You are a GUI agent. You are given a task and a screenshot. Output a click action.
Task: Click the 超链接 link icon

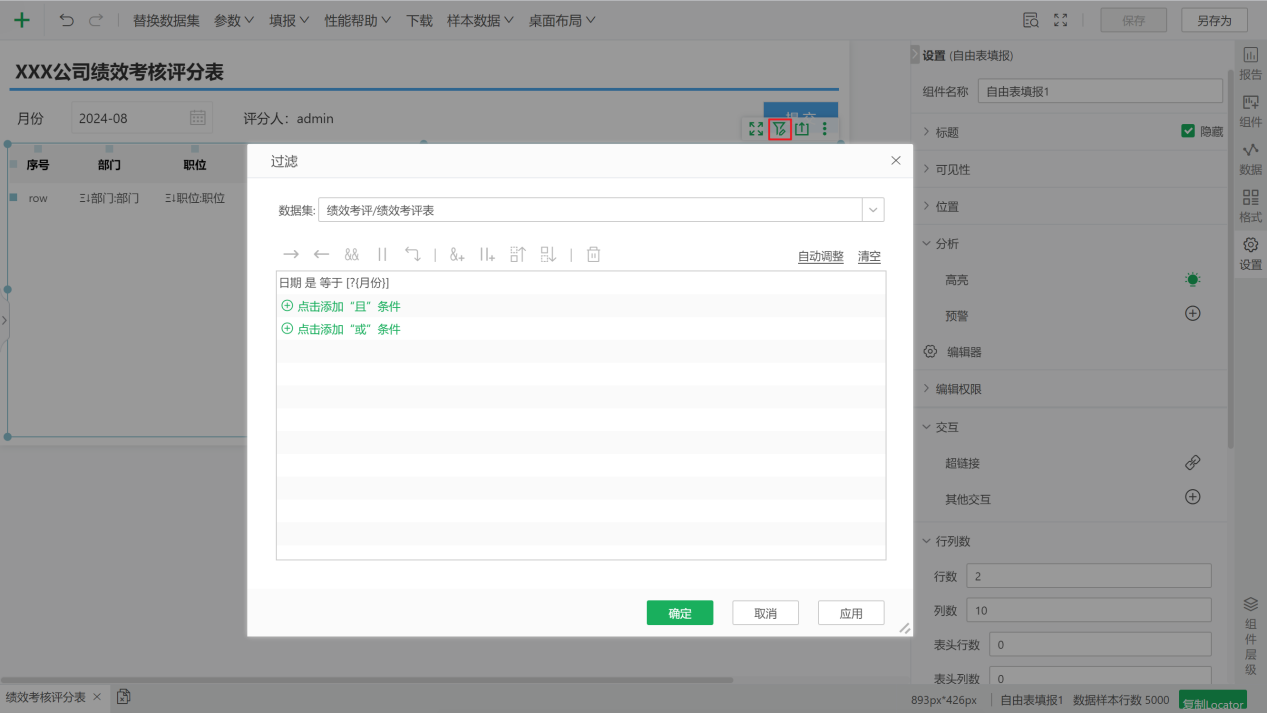click(1192, 463)
